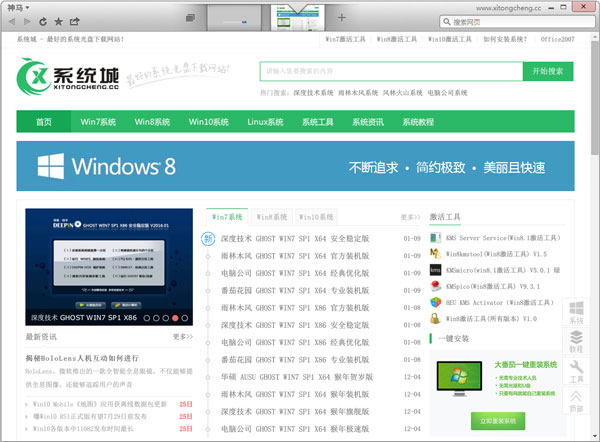Open the 如何安装系统? link
Viewport: 600px width, 442px height.
point(505,39)
